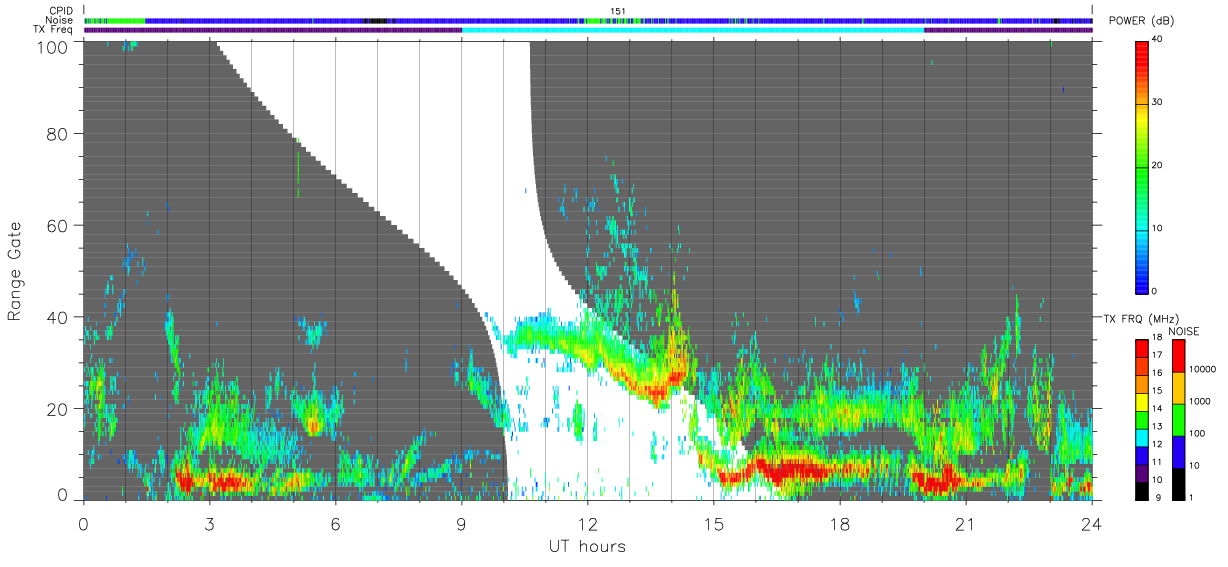Click the y-axis tick label 100
1228x567 pixels.
point(54,46)
